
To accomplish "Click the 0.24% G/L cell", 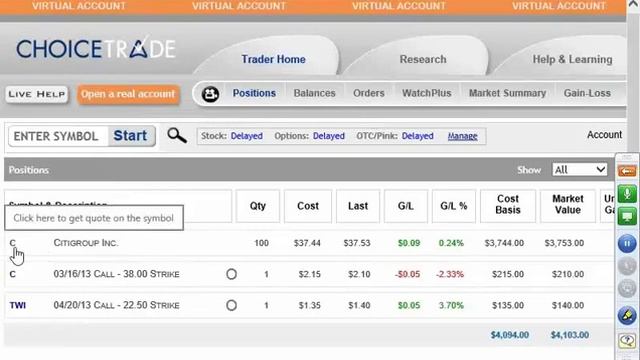I will (451, 243).
